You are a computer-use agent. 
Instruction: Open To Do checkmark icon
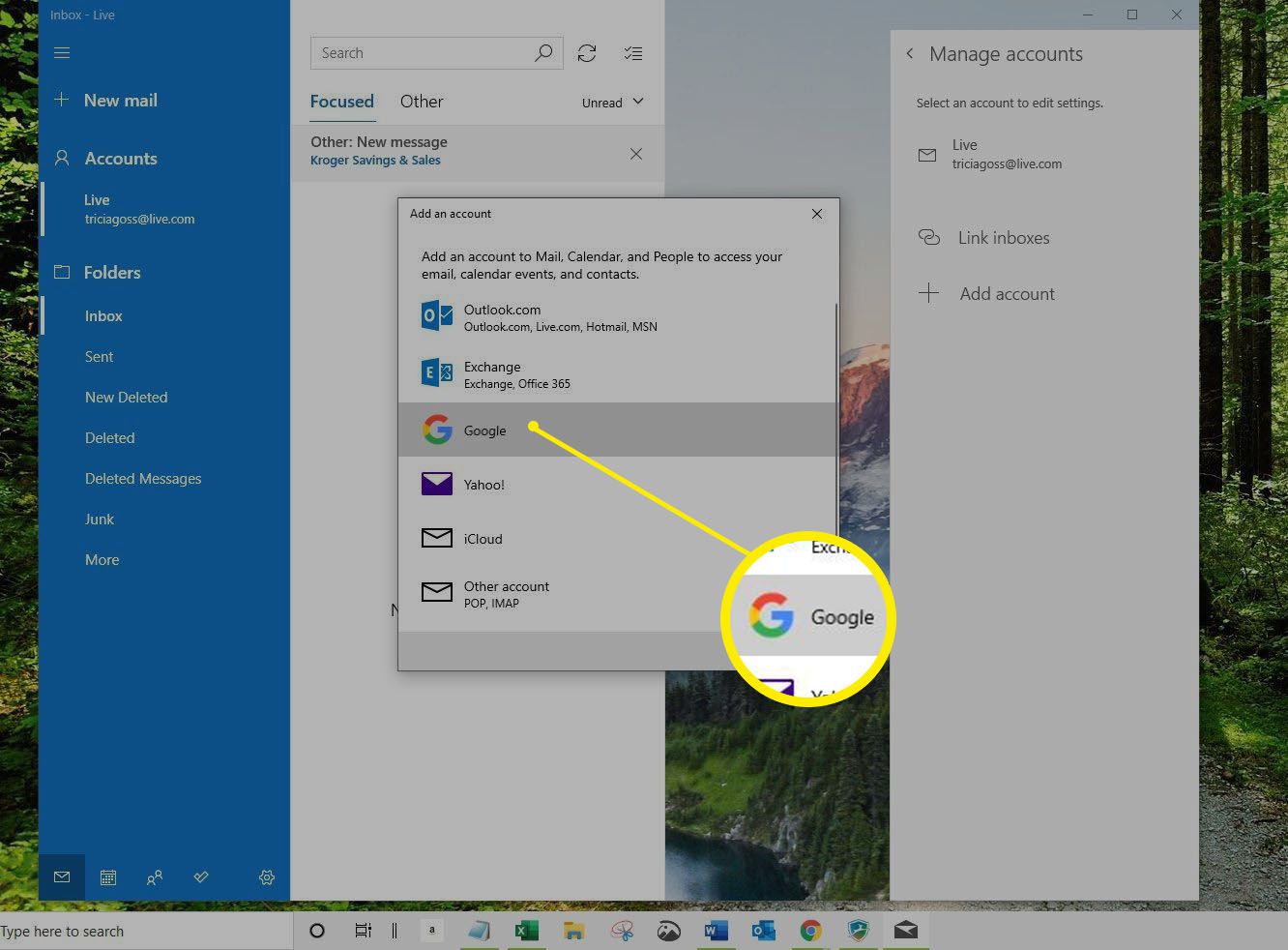pyautogui.click(x=201, y=877)
